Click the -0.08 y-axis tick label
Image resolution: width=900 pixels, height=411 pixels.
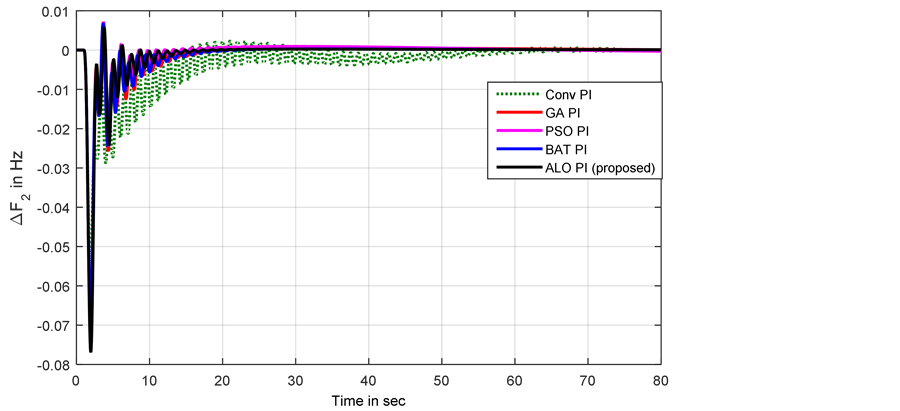tap(51, 365)
